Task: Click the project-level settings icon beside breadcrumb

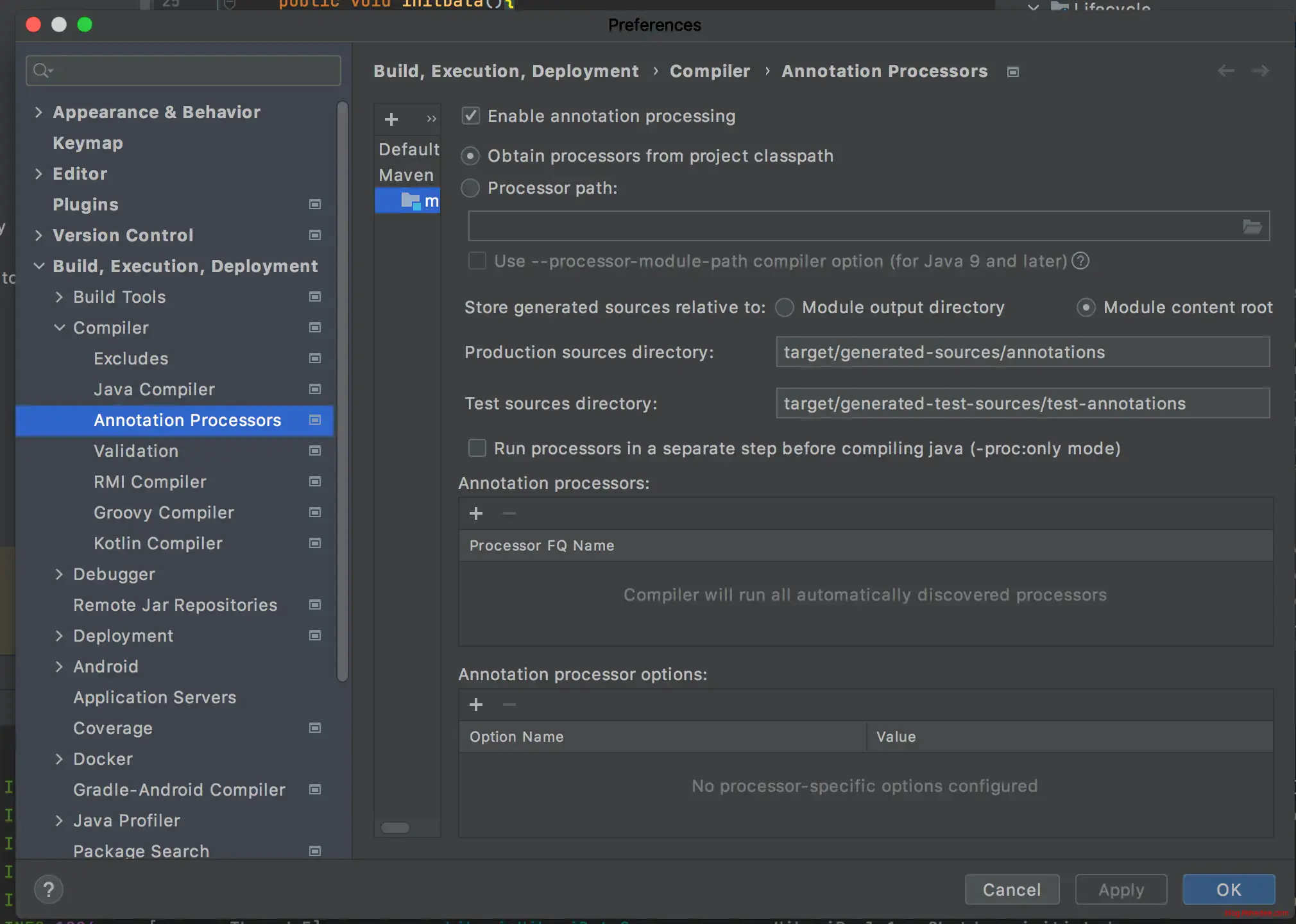Action: tap(1013, 72)
